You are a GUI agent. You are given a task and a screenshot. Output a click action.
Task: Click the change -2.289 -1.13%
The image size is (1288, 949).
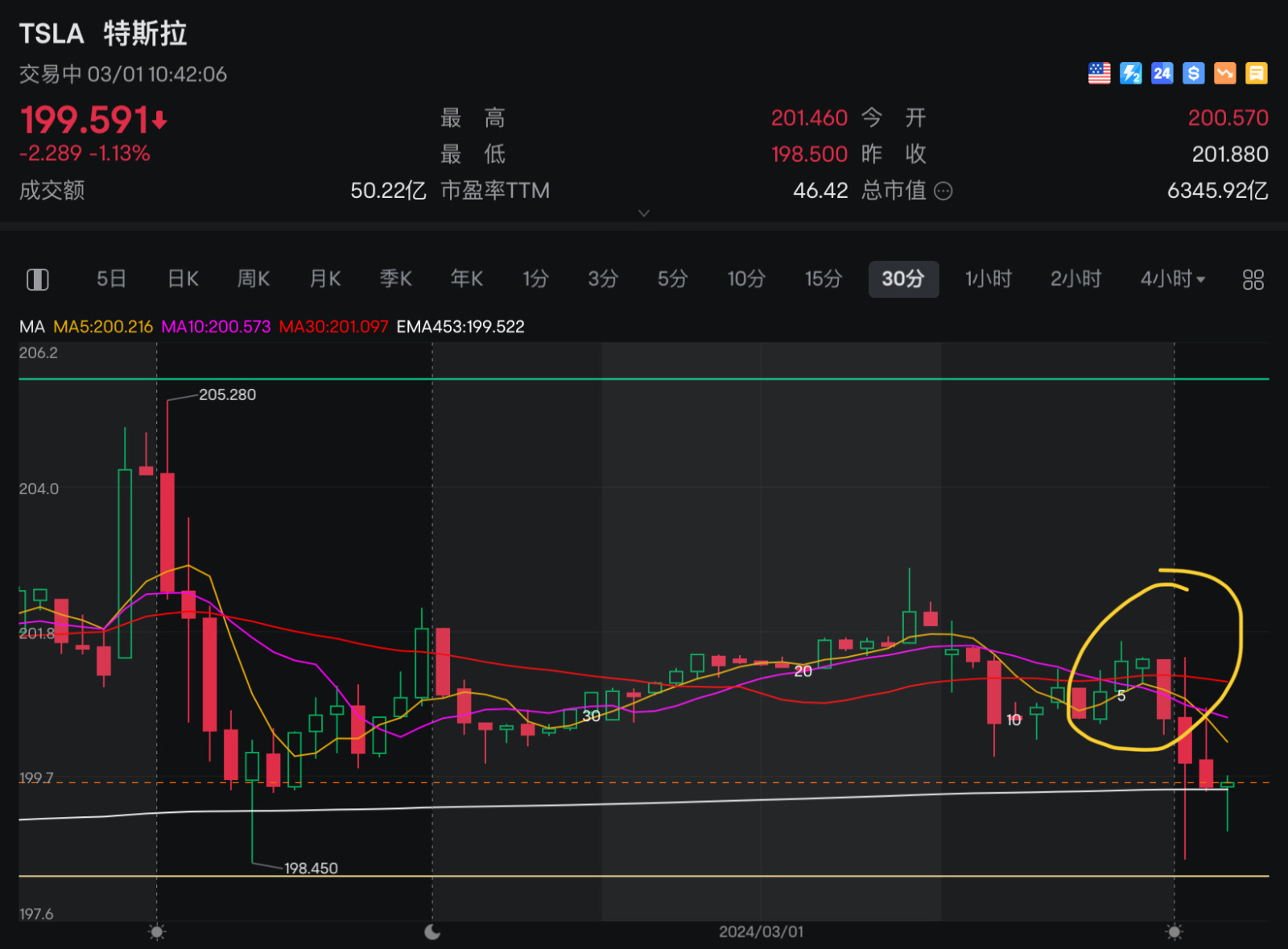[x=85, y=154]
